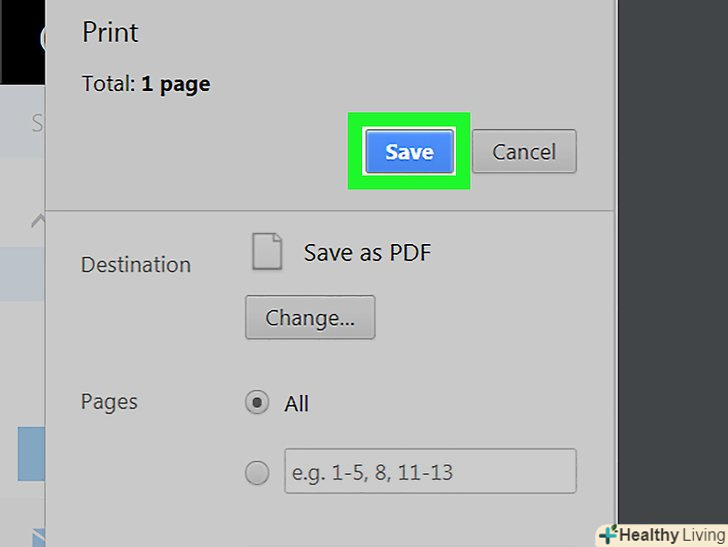Click the Total: 1 page summary text
Viewport: 728px width, 547px height.
(x=146, y=84)
